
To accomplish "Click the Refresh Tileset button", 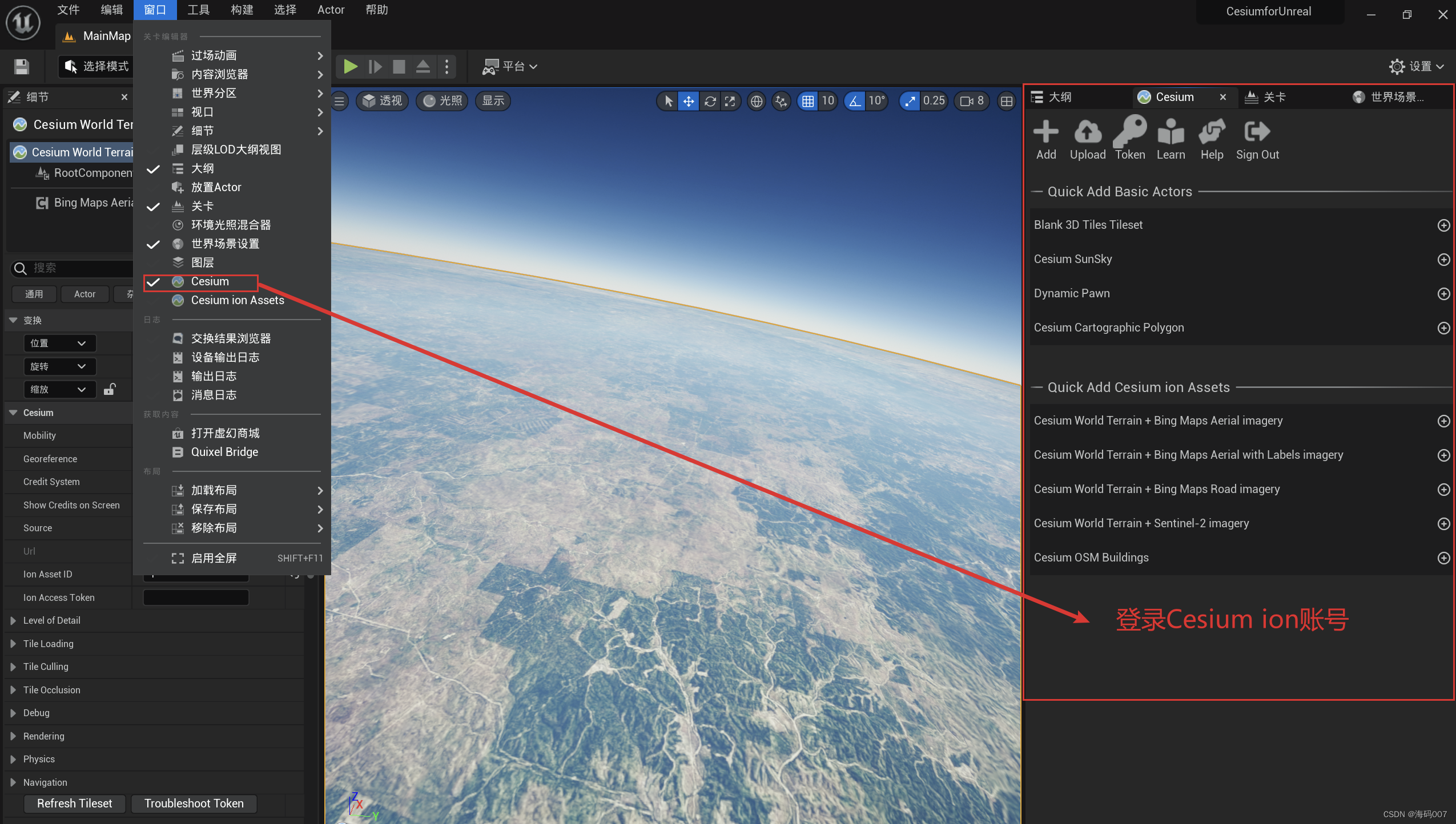I will (75, 803).
